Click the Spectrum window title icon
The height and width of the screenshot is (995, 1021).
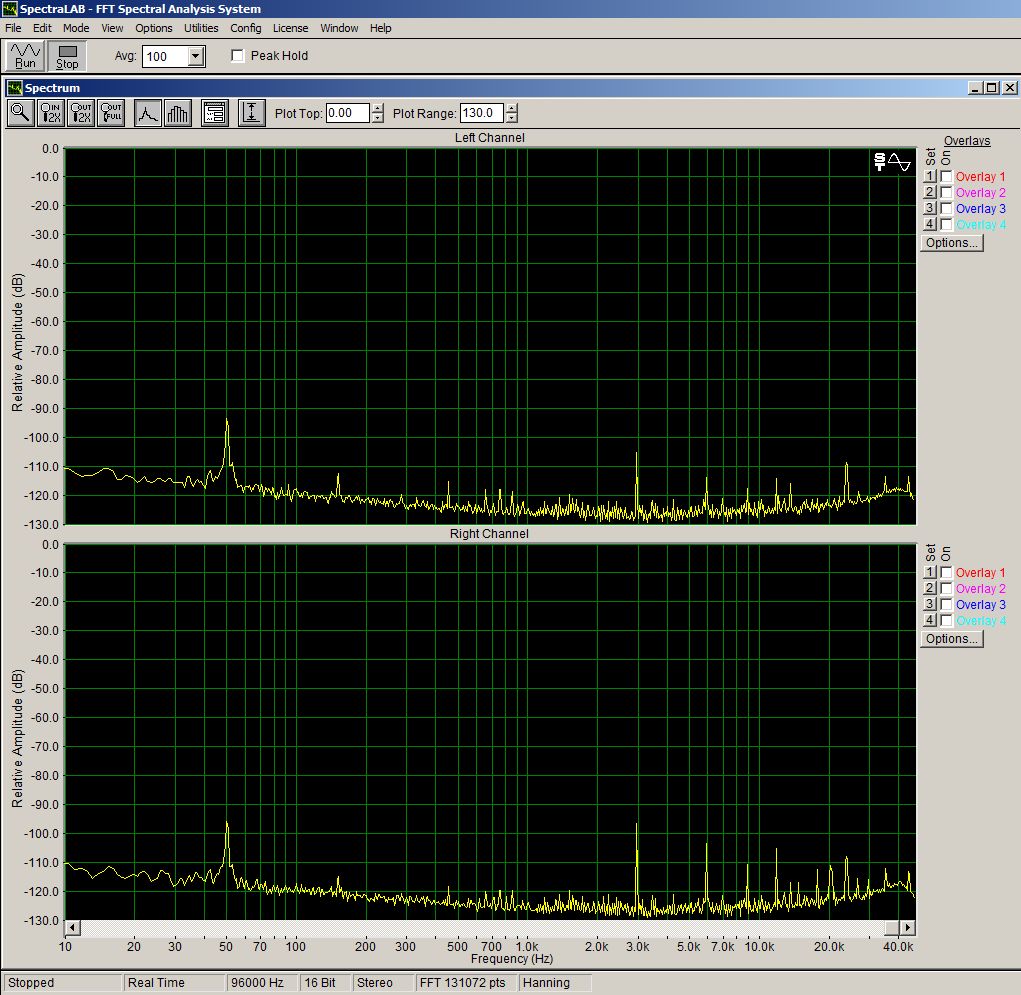(15, 88)
